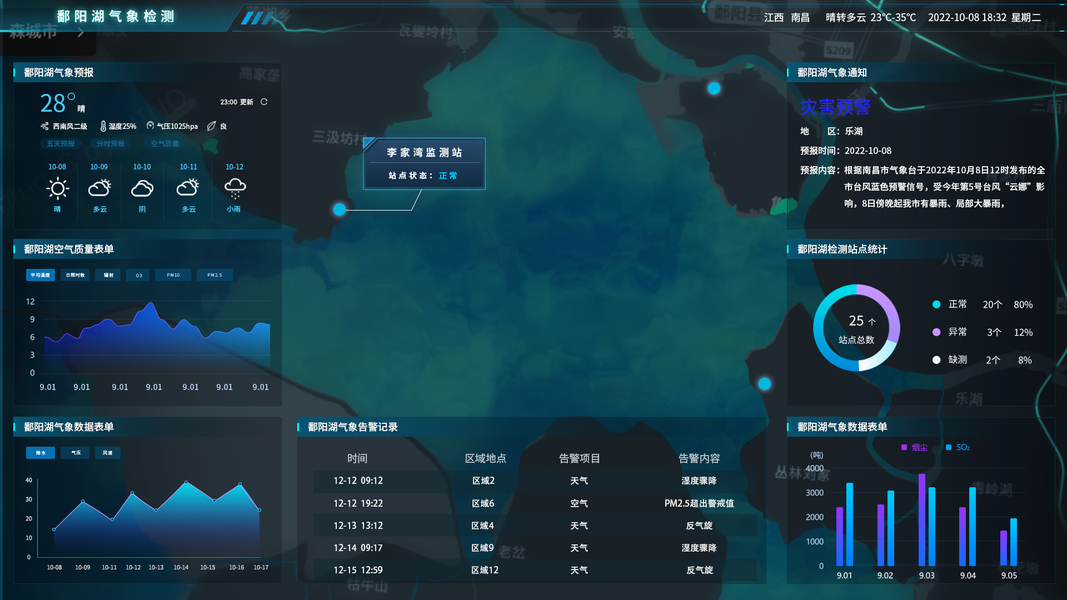This screenshot has width=1067, height=600.
Task: Click the 鄱阳湖气象检测 dashboard title
Action: coord(116,16)
